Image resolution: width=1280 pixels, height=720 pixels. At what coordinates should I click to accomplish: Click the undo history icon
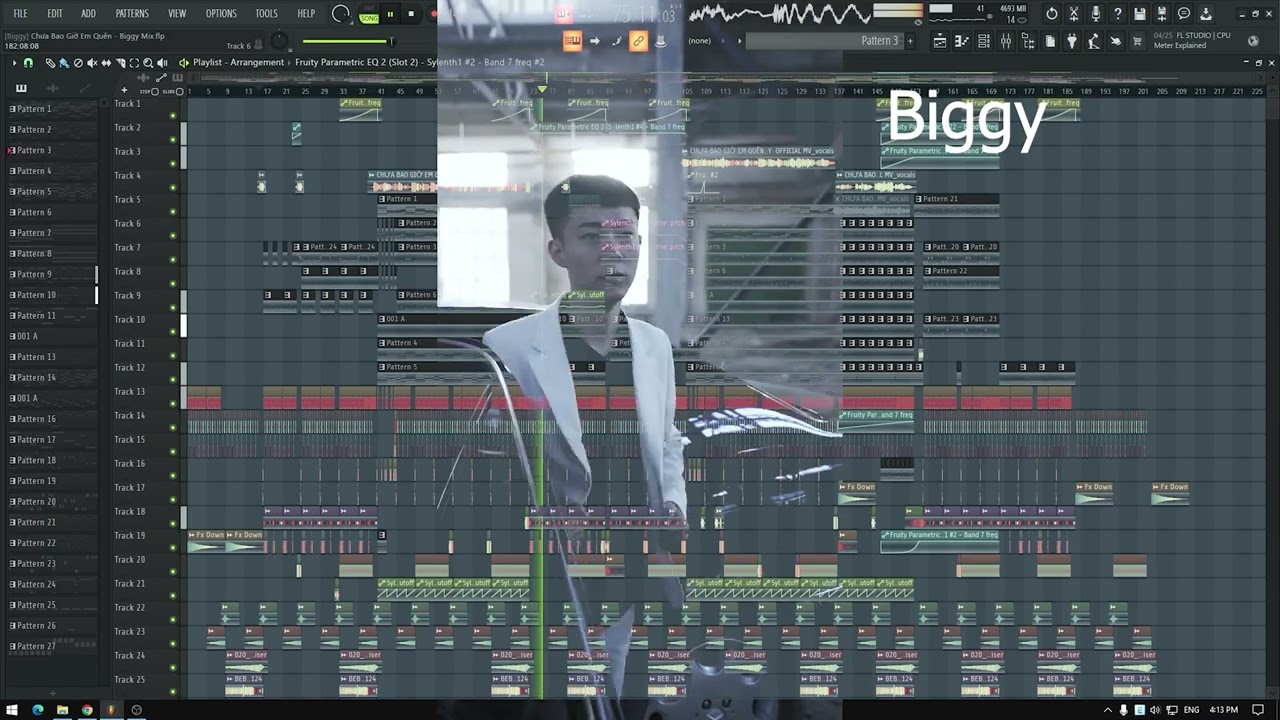(x=1052, y=13)
